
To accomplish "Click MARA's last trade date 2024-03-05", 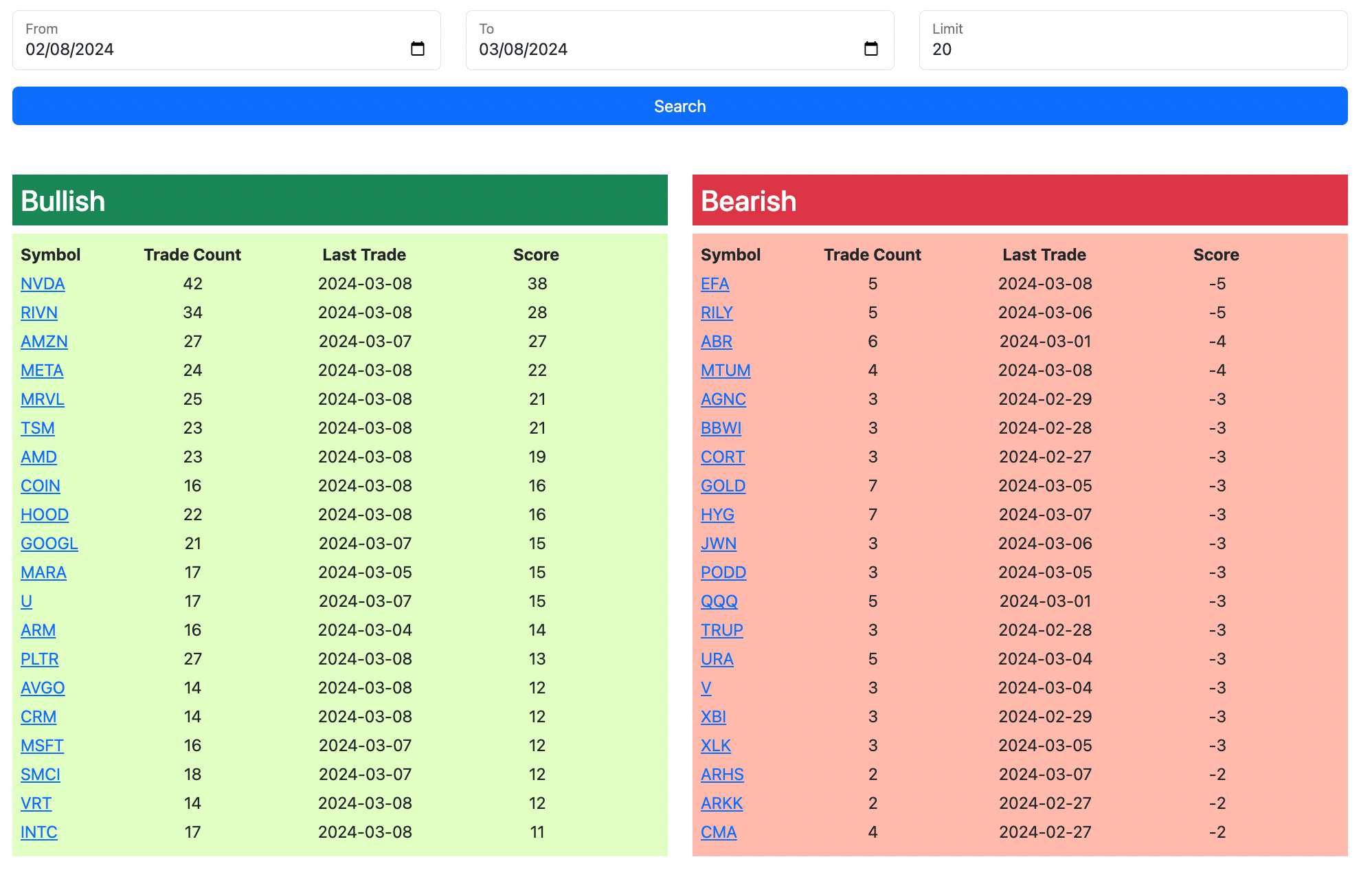I will coord(365,572).
